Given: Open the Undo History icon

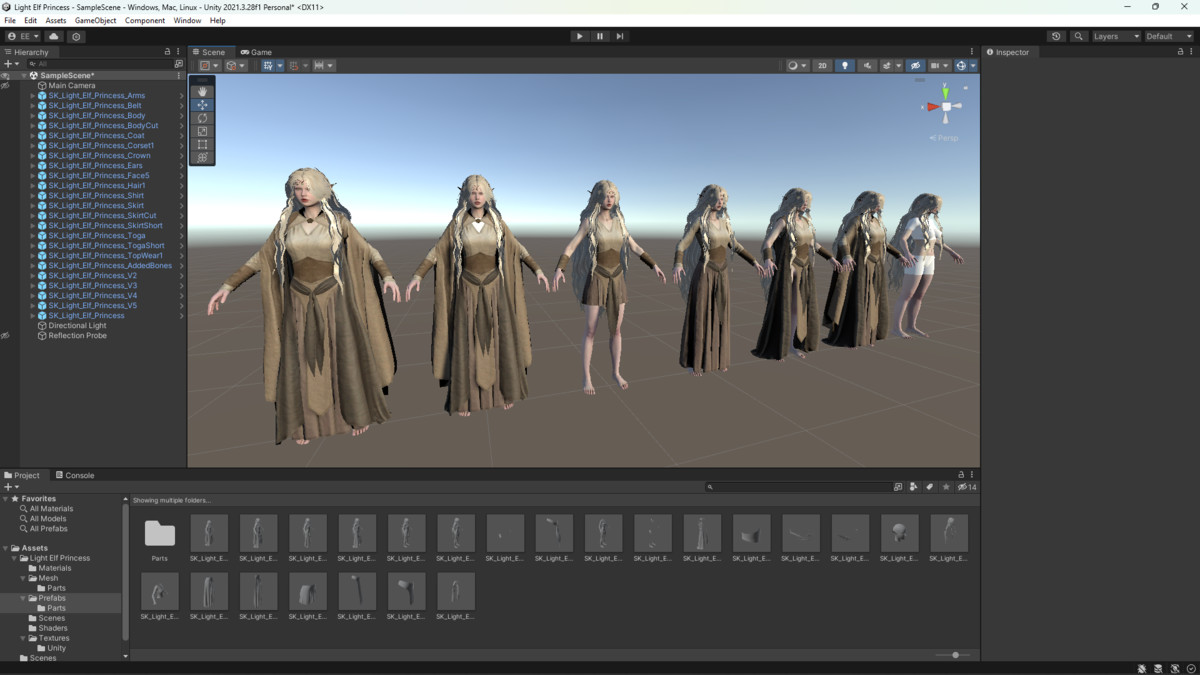Looking at the screenshot, I should [1056, 36].
